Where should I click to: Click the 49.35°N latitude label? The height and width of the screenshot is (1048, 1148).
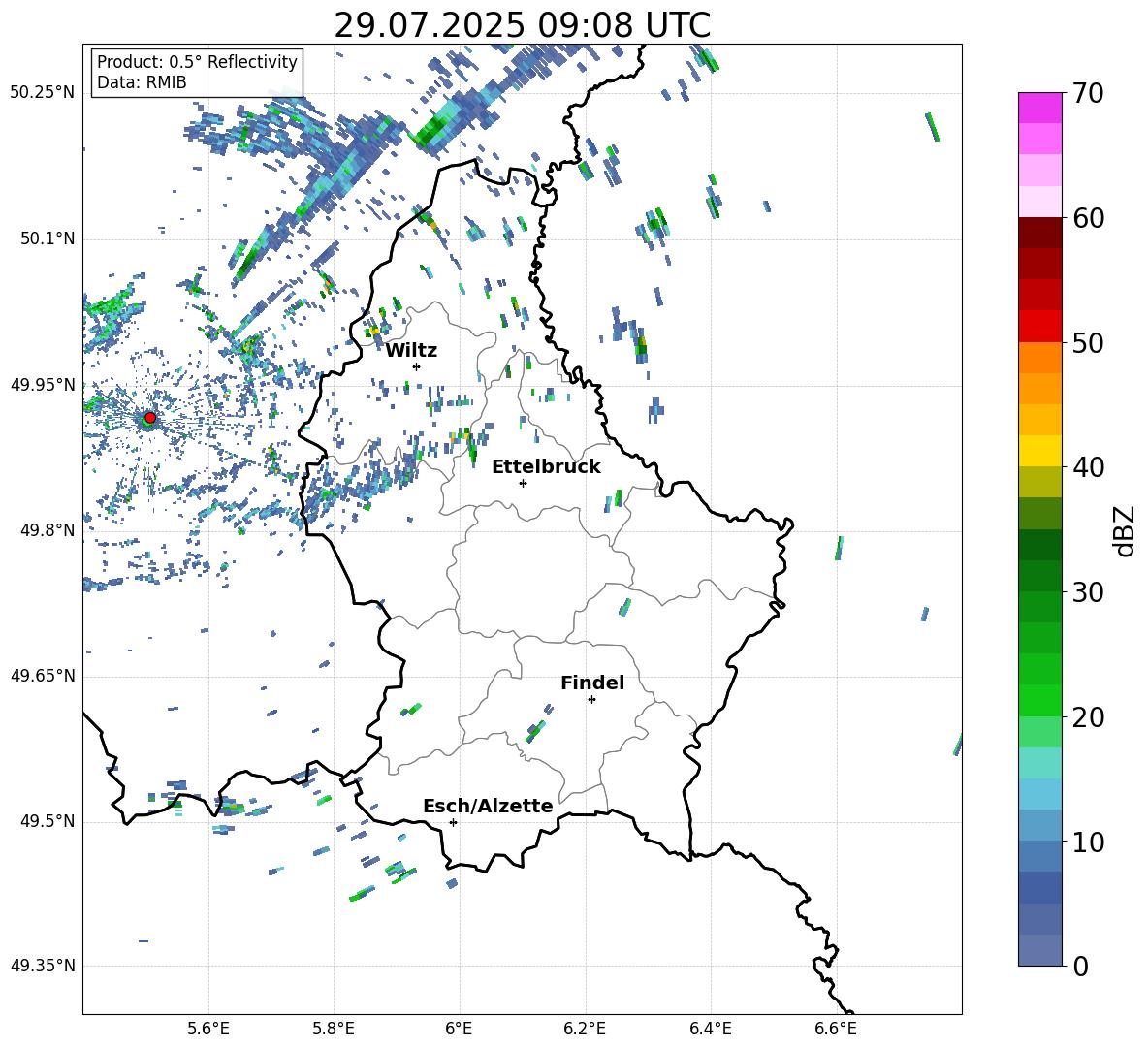tap(43, 966)
